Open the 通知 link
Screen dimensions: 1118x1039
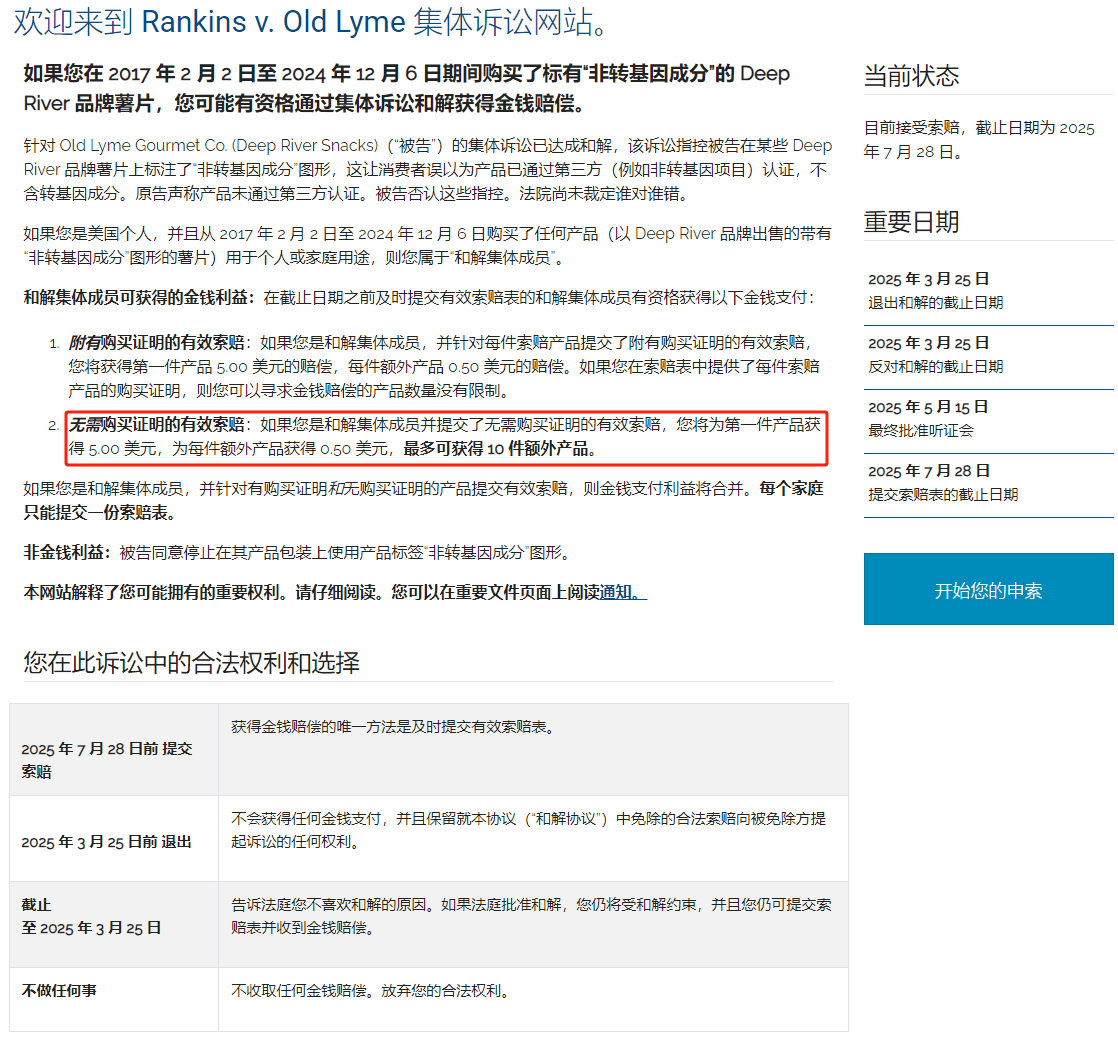click(622, 593)
